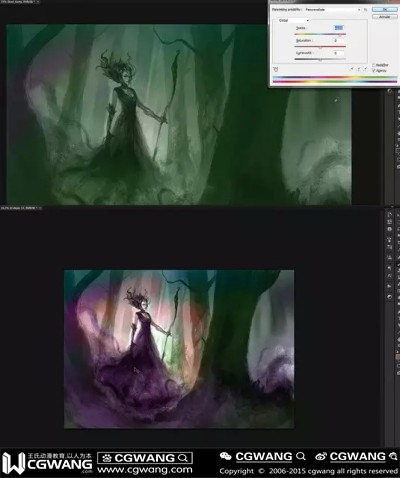The height and width of the screenshot is (478, 400).
Task: Click the Teinte hue slider handle
Action: 340,35
